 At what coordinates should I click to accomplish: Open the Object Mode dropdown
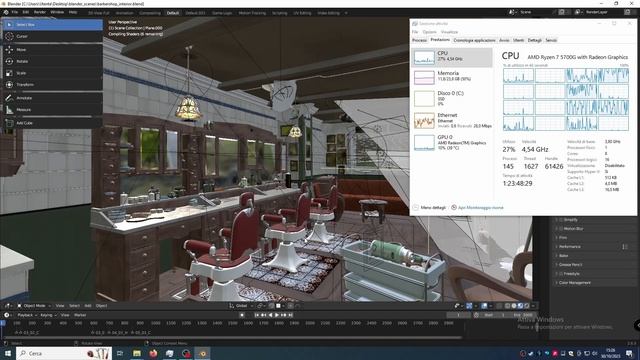click(34, 306)
